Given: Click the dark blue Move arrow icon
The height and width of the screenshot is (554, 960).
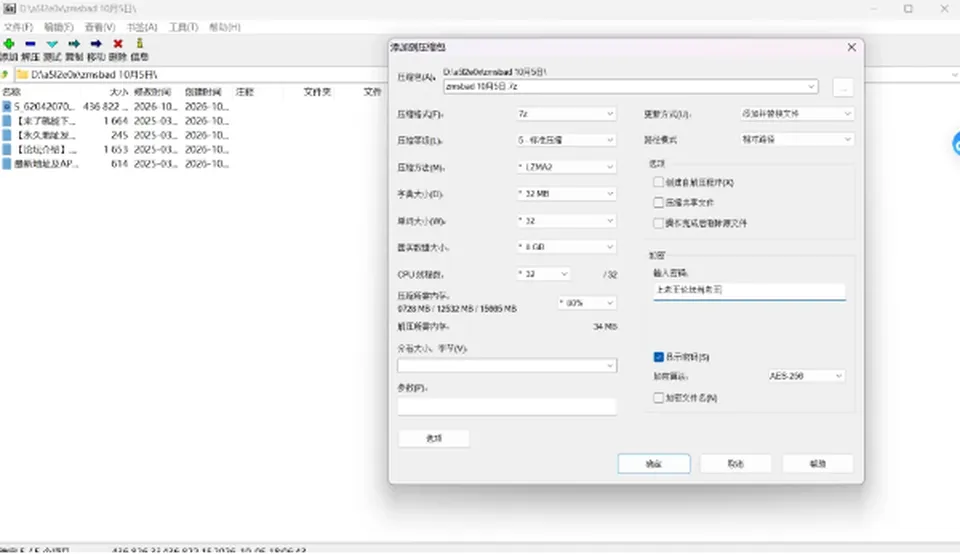Looking at the screenshot, I should (96, 43).
